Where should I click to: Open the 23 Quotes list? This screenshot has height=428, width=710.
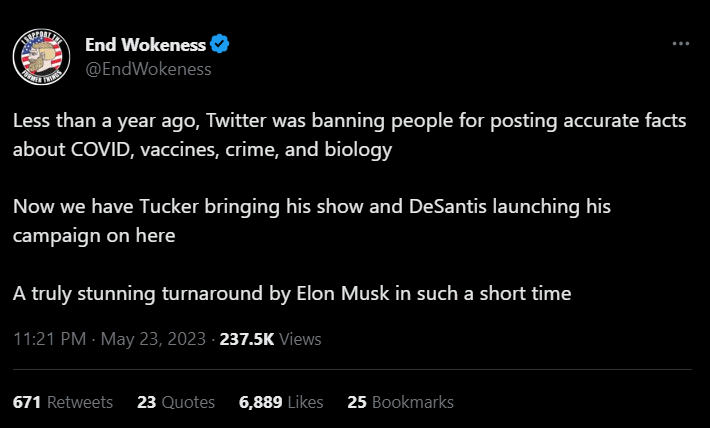pyautogui.click(x=176, y=402)
